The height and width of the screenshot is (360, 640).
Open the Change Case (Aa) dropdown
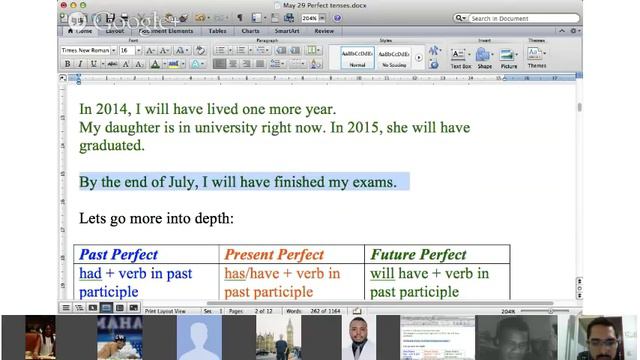(x=181, y=51)
